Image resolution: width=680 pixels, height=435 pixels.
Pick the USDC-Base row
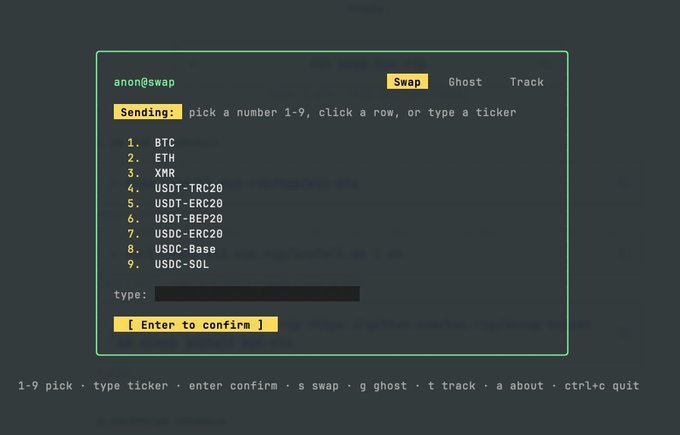click(171, 249)
